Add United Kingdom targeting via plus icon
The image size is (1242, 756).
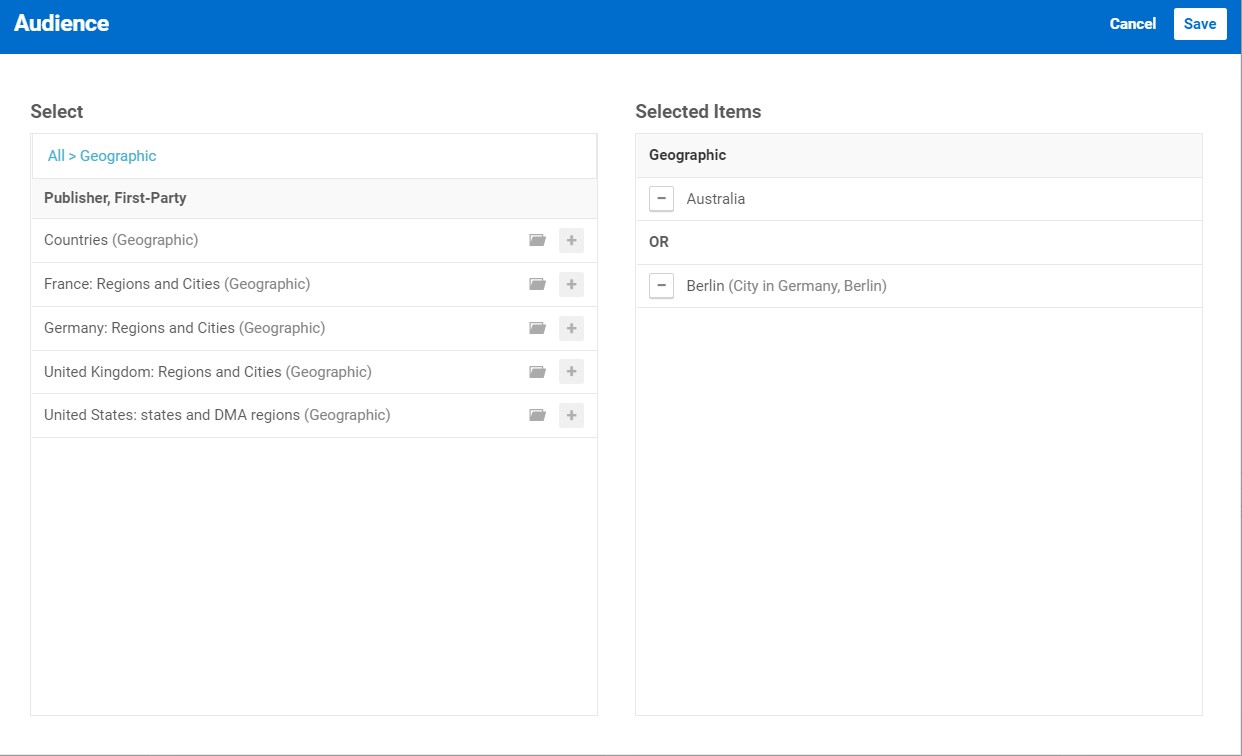pyautogui.click(x=571, y=371)
